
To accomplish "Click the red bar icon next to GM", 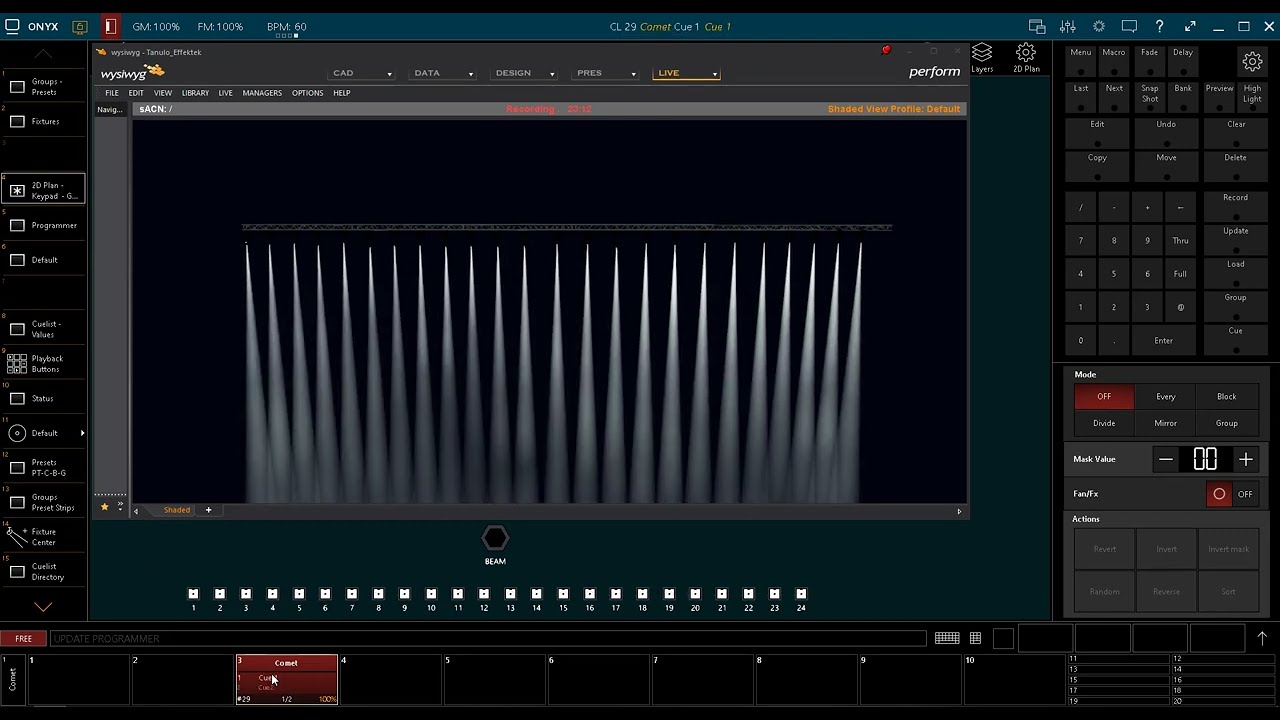I will [x=110, y=27].
